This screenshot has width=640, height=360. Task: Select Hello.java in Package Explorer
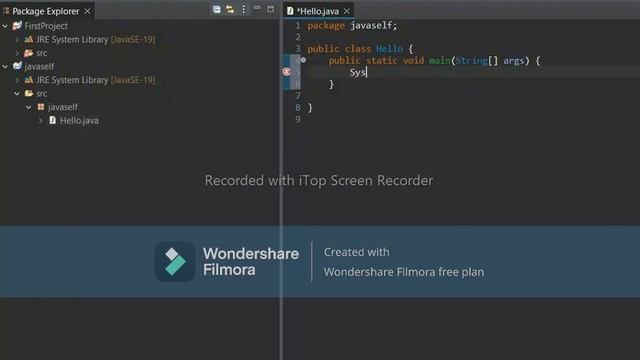tap(79, 121)
